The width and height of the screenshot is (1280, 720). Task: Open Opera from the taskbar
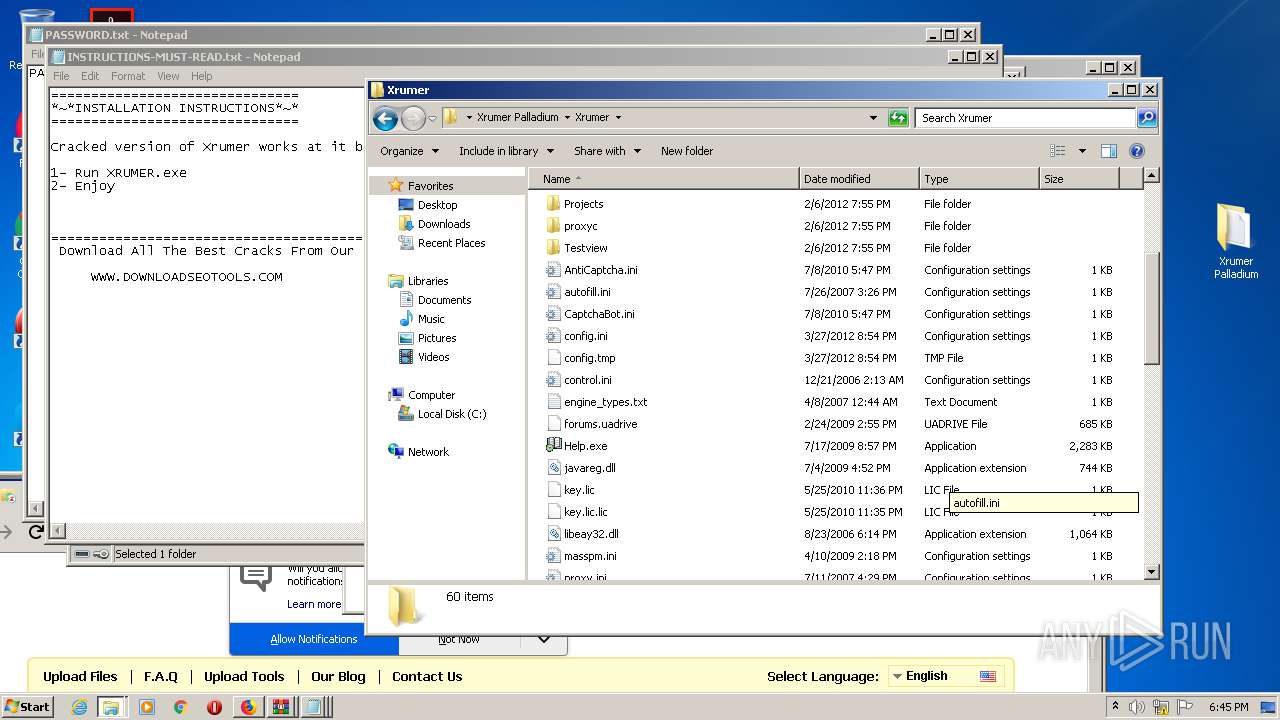(214, 707)
